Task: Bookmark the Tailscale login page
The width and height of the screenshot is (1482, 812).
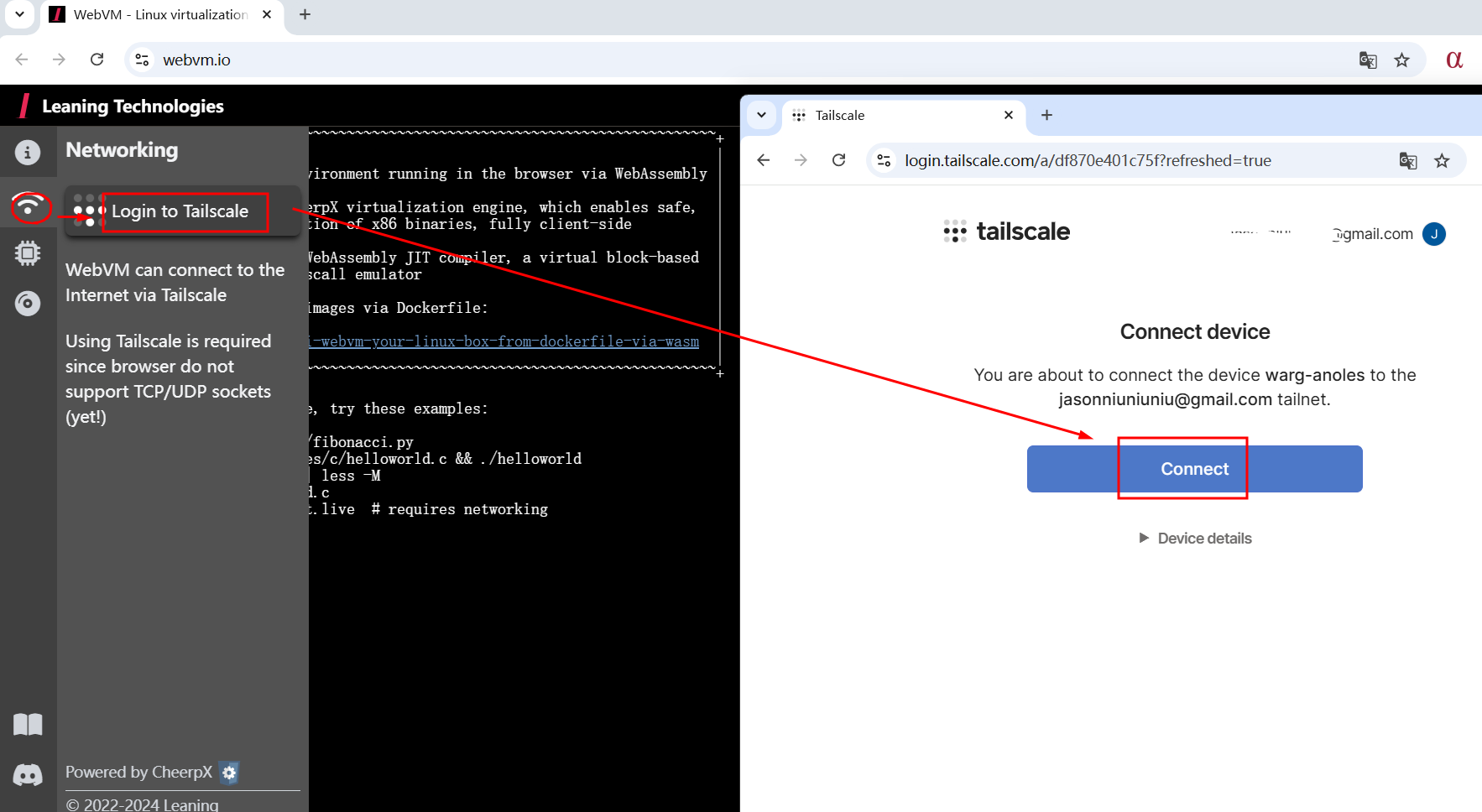Action: coord(1442,160)
